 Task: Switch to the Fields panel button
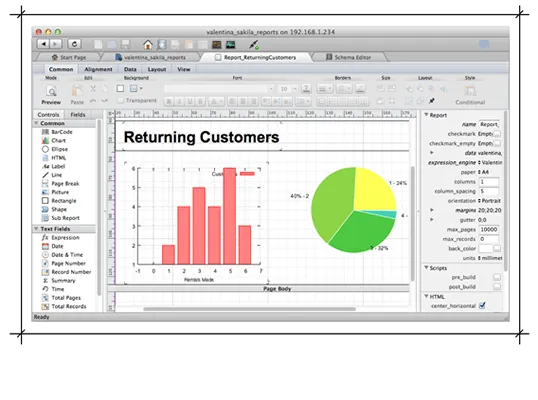[x=78, y=115]
